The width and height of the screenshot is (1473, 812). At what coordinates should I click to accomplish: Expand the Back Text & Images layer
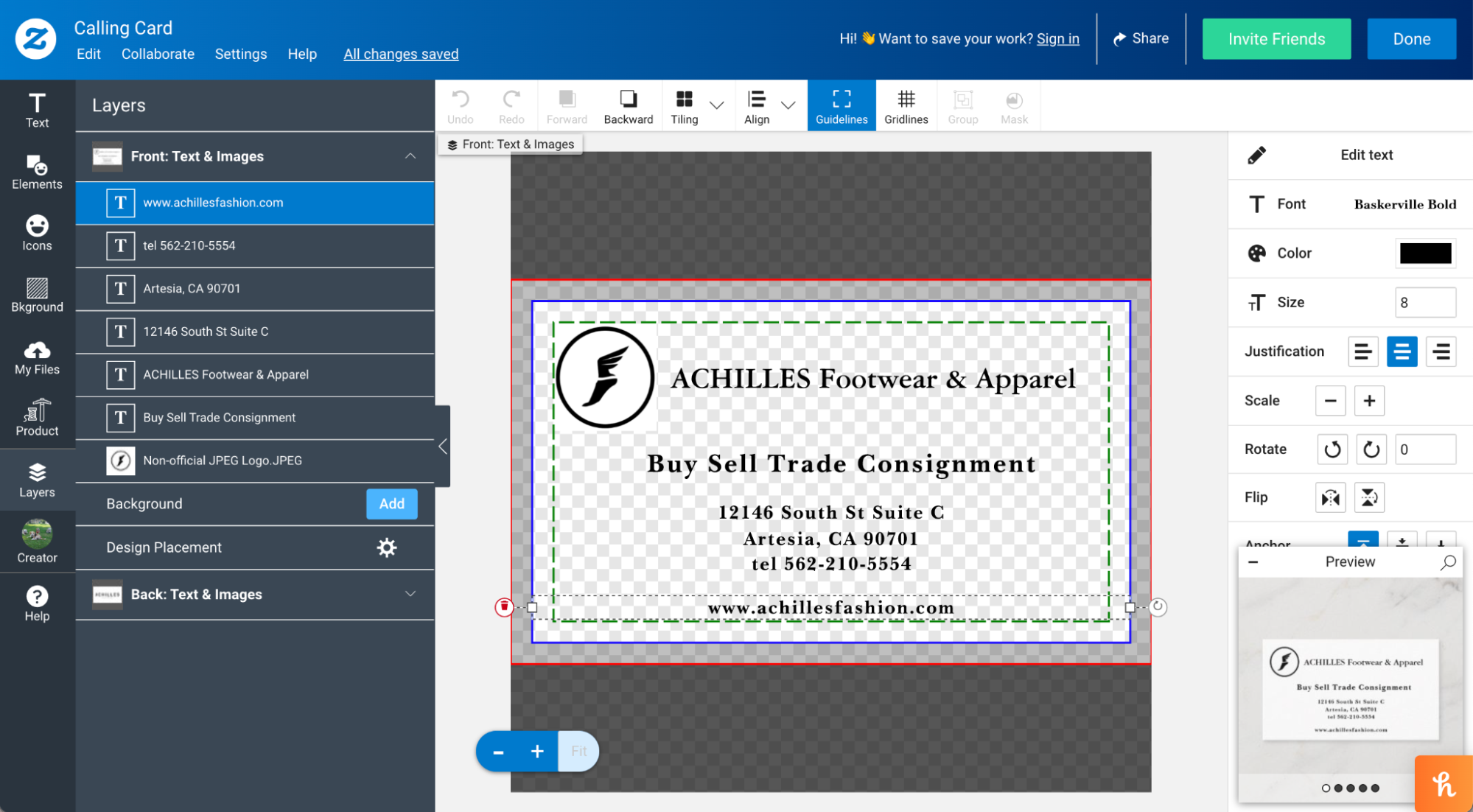(409, 594)
